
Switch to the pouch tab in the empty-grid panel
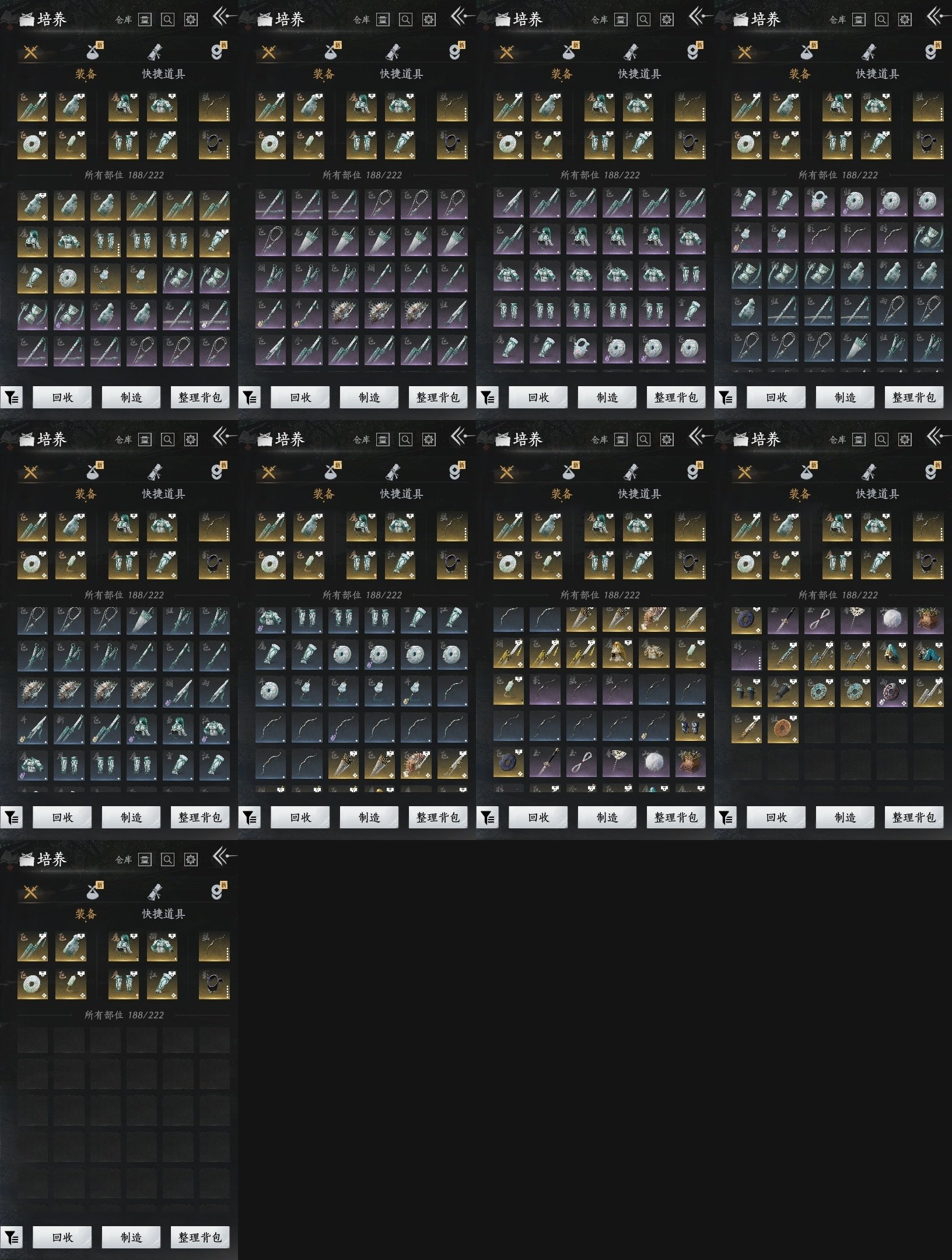pos(93,891)
